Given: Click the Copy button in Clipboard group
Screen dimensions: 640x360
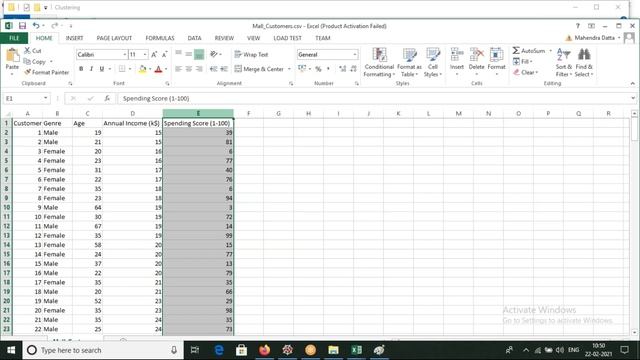Looking at the screenshot, I should [35, 62].
